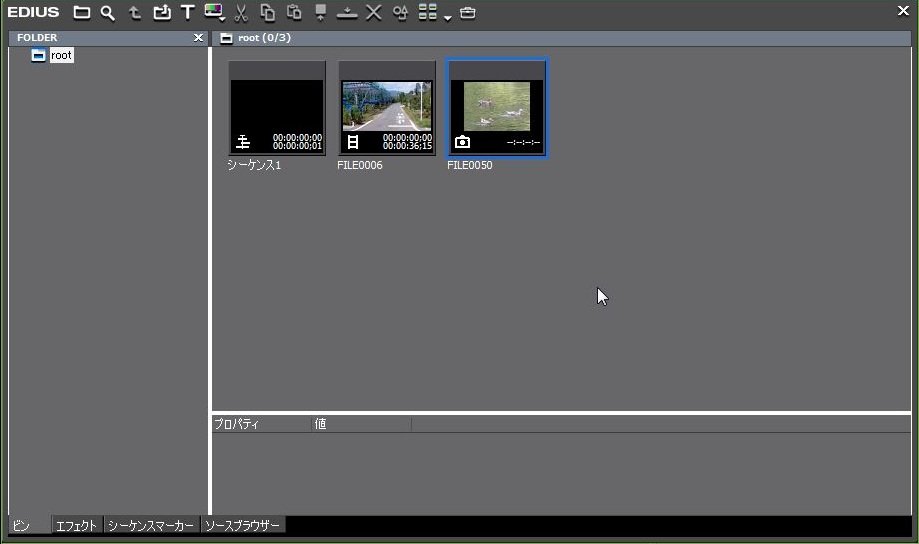Viewport: 919px width, 544px height.
Task: Open the search magnifier tool
Action: click(x=107, y=13)
